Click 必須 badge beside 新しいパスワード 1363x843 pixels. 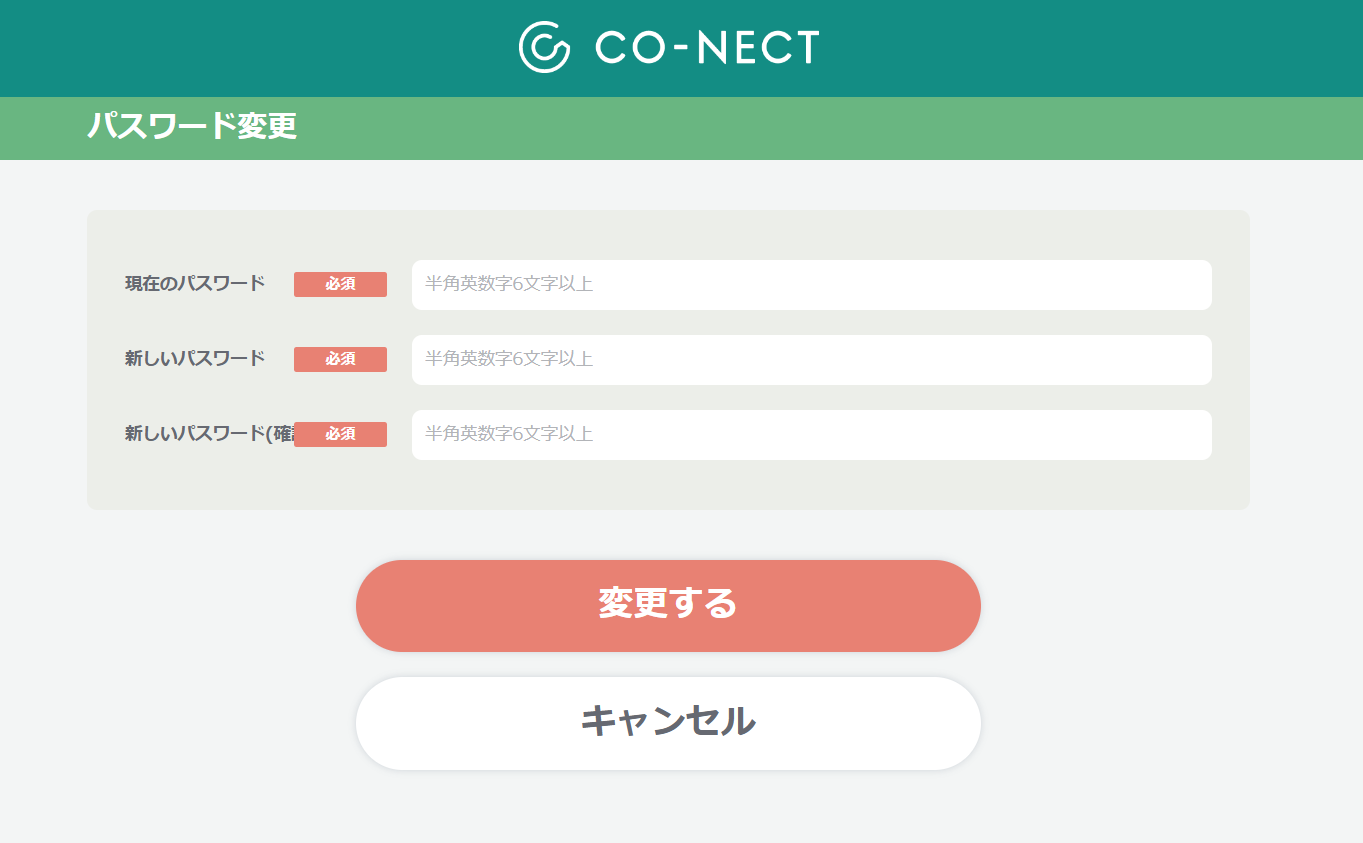[x=340, y=359]
